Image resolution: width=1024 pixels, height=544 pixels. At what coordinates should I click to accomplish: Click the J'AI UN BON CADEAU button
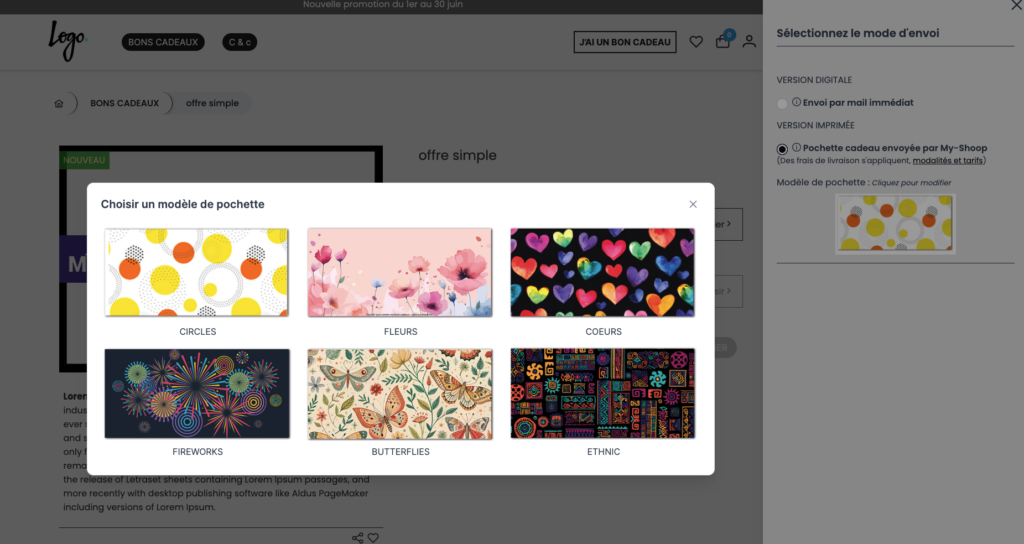[x=625, y=42]
